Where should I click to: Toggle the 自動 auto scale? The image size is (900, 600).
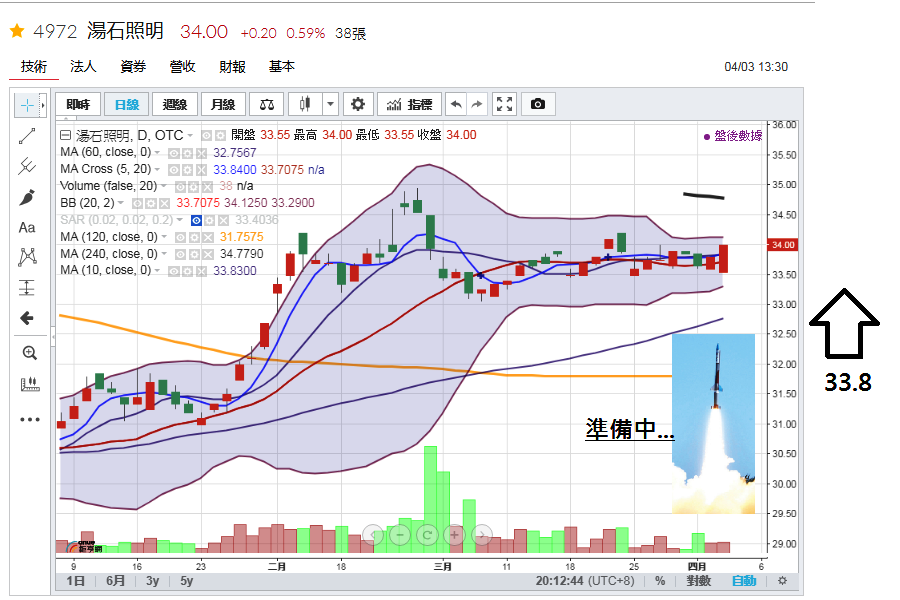744,580
